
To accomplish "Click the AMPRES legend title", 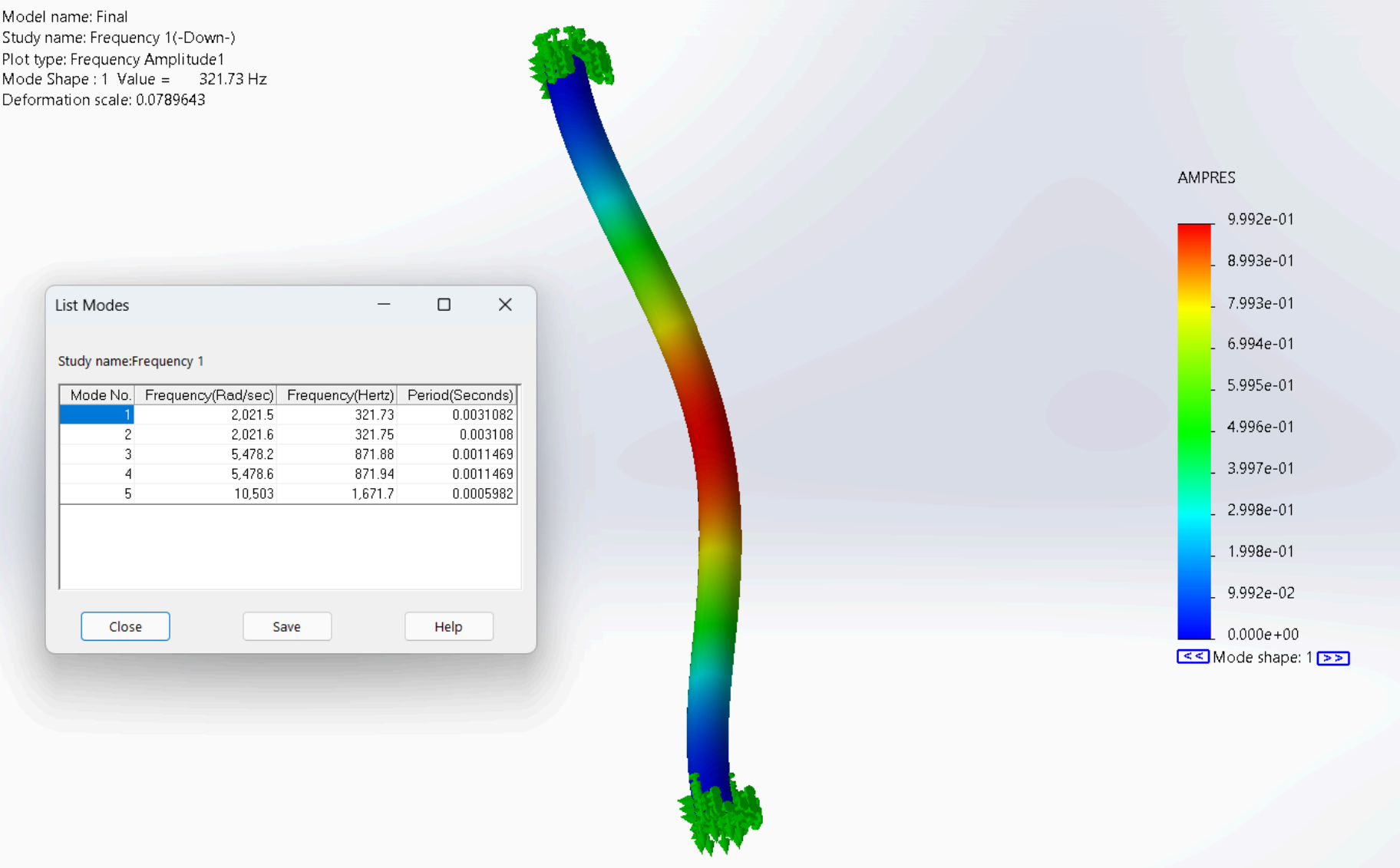I will 1207,178.
